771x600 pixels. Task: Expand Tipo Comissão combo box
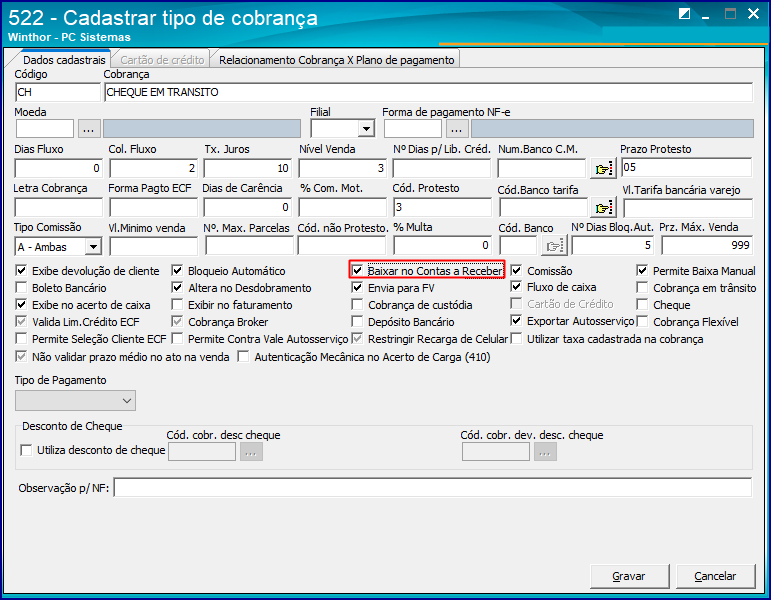[x=93, y=246]
